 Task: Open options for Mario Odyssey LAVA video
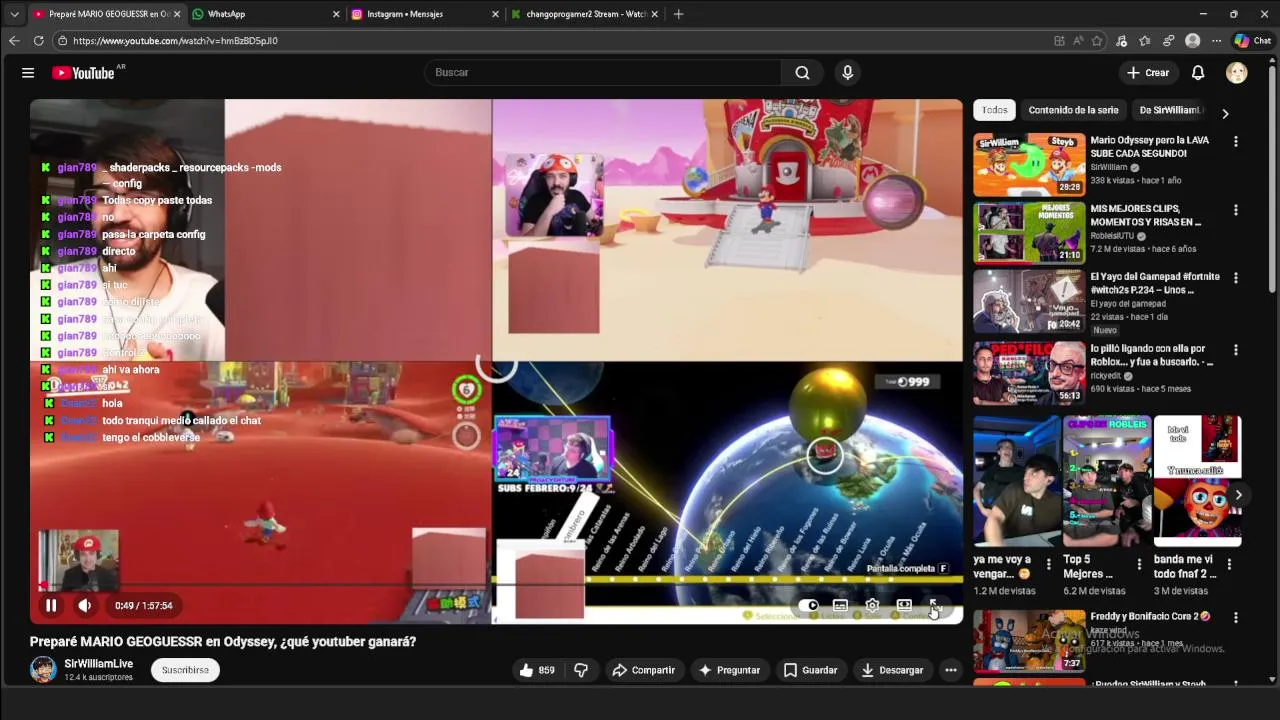click(1236, 142)
